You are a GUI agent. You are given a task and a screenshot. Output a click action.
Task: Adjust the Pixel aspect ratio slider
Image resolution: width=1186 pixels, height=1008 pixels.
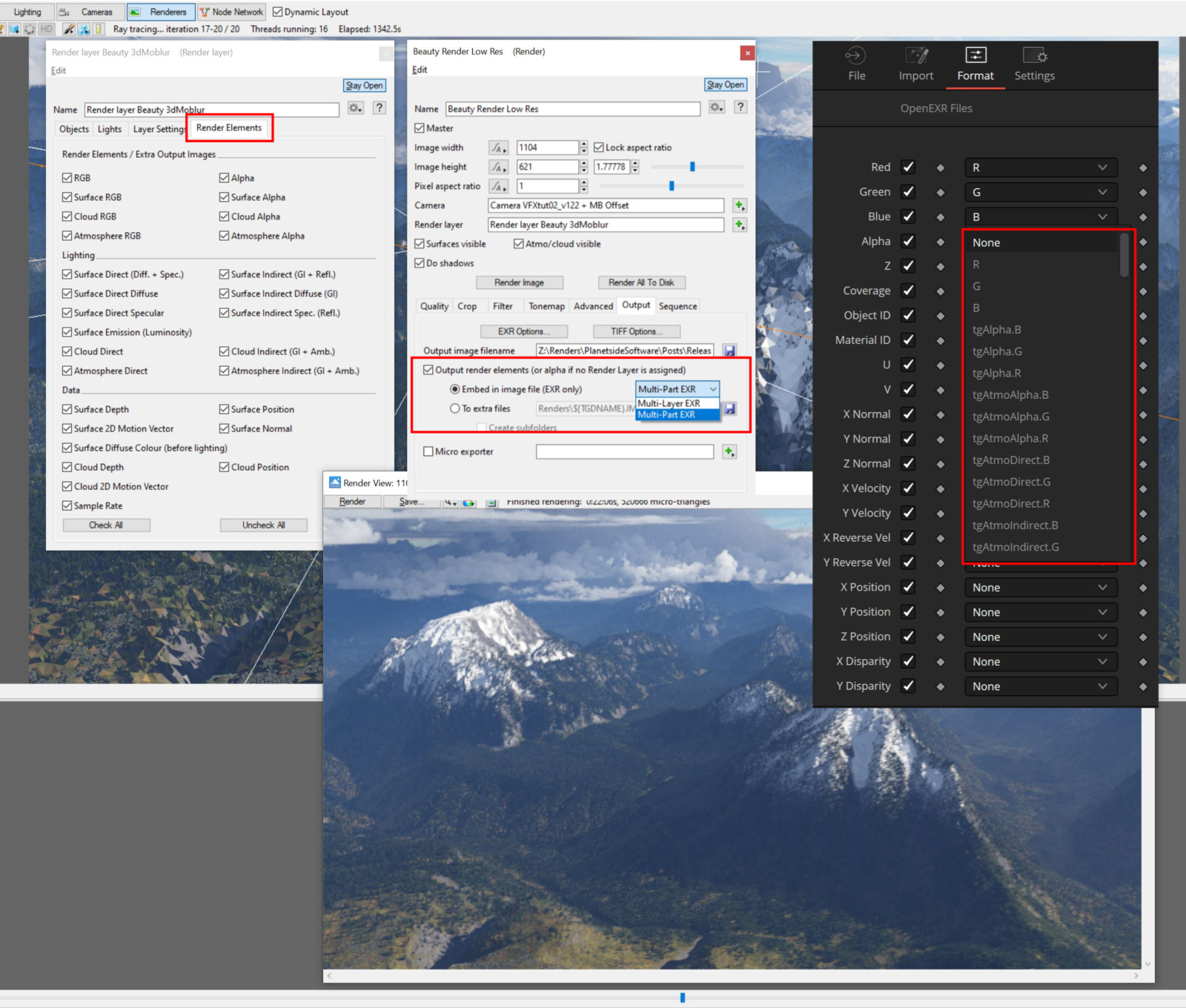pos(672,186)
